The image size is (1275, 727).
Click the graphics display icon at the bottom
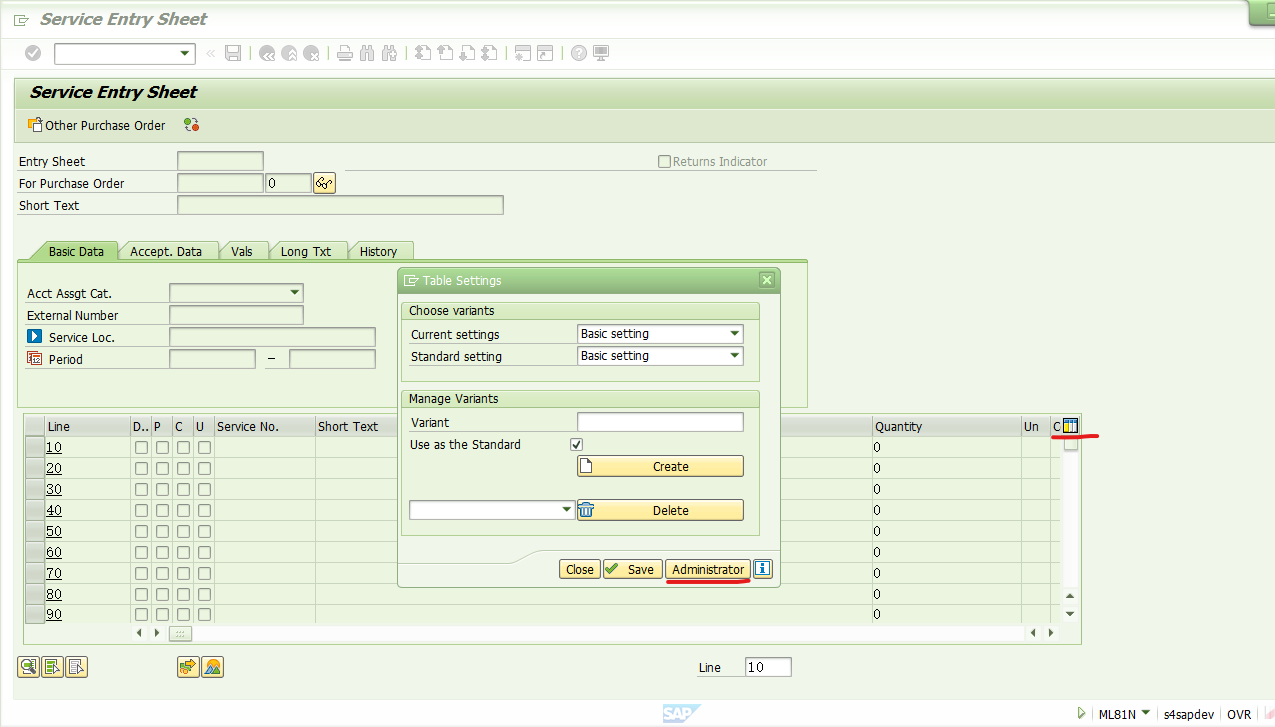[x=212, y=666]
